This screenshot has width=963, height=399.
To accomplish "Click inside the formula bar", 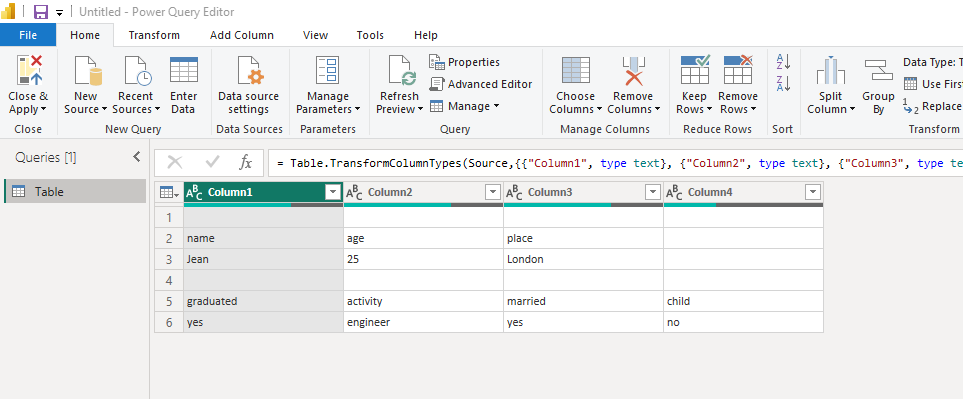I will 615,163.
